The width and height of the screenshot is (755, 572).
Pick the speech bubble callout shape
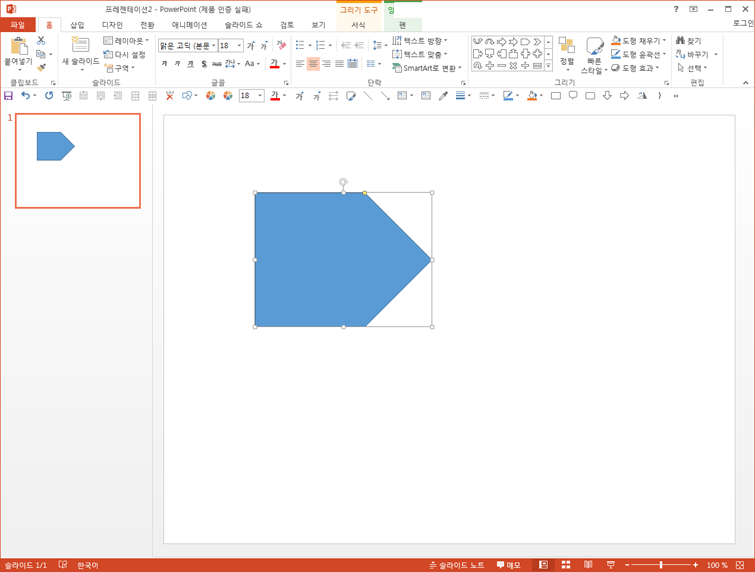click(x=573, y=96)
